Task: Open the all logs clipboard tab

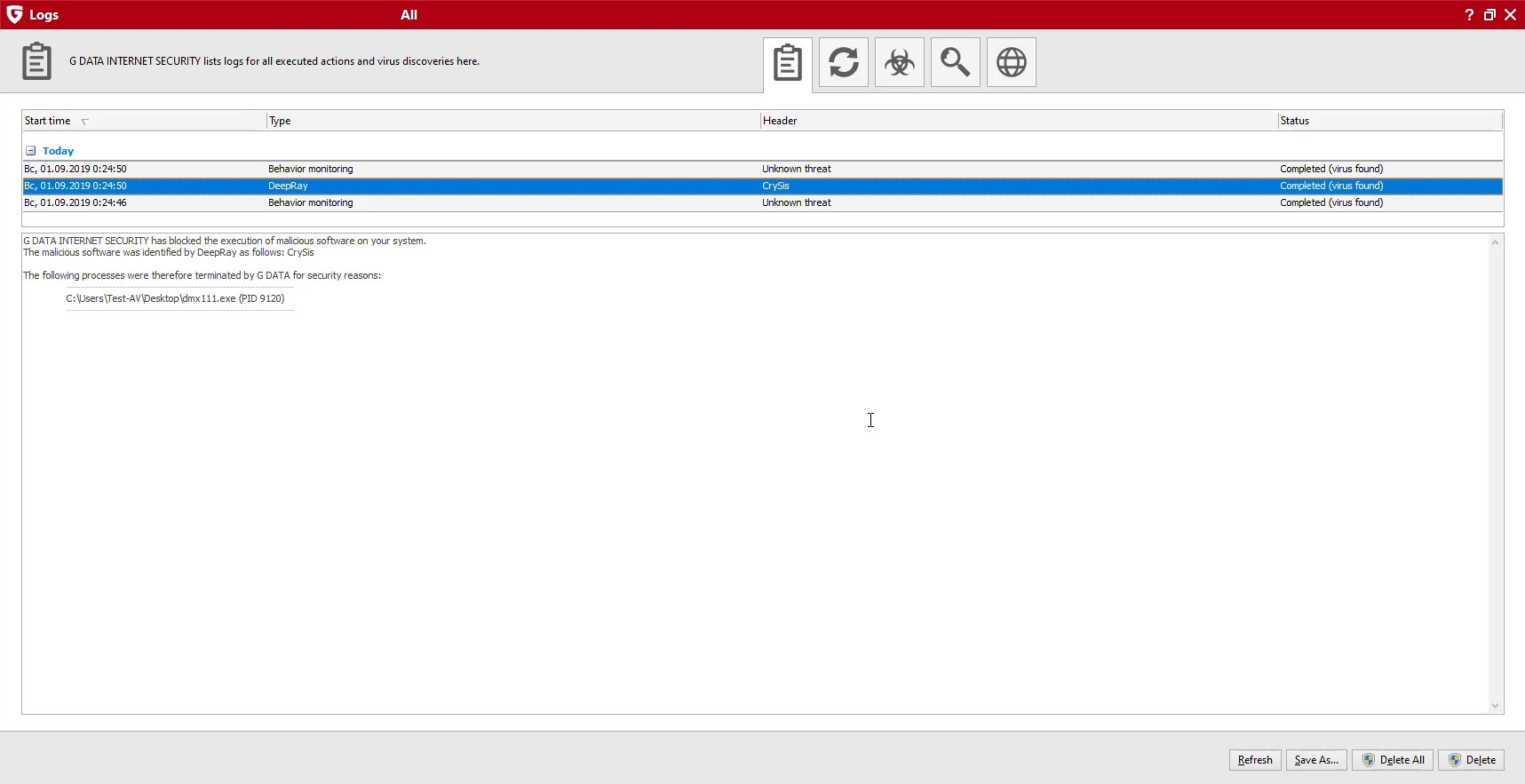Action: pyautogui.click(x=788, y=63)
